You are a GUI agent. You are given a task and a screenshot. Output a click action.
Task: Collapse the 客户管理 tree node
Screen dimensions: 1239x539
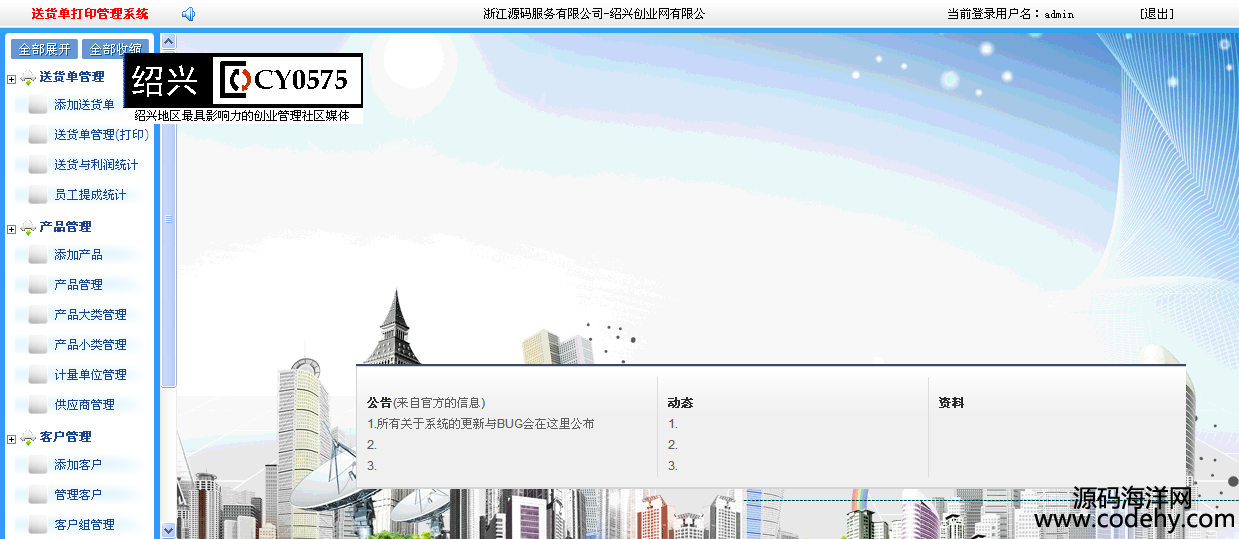pyautogui.click(x=11, y=439)
